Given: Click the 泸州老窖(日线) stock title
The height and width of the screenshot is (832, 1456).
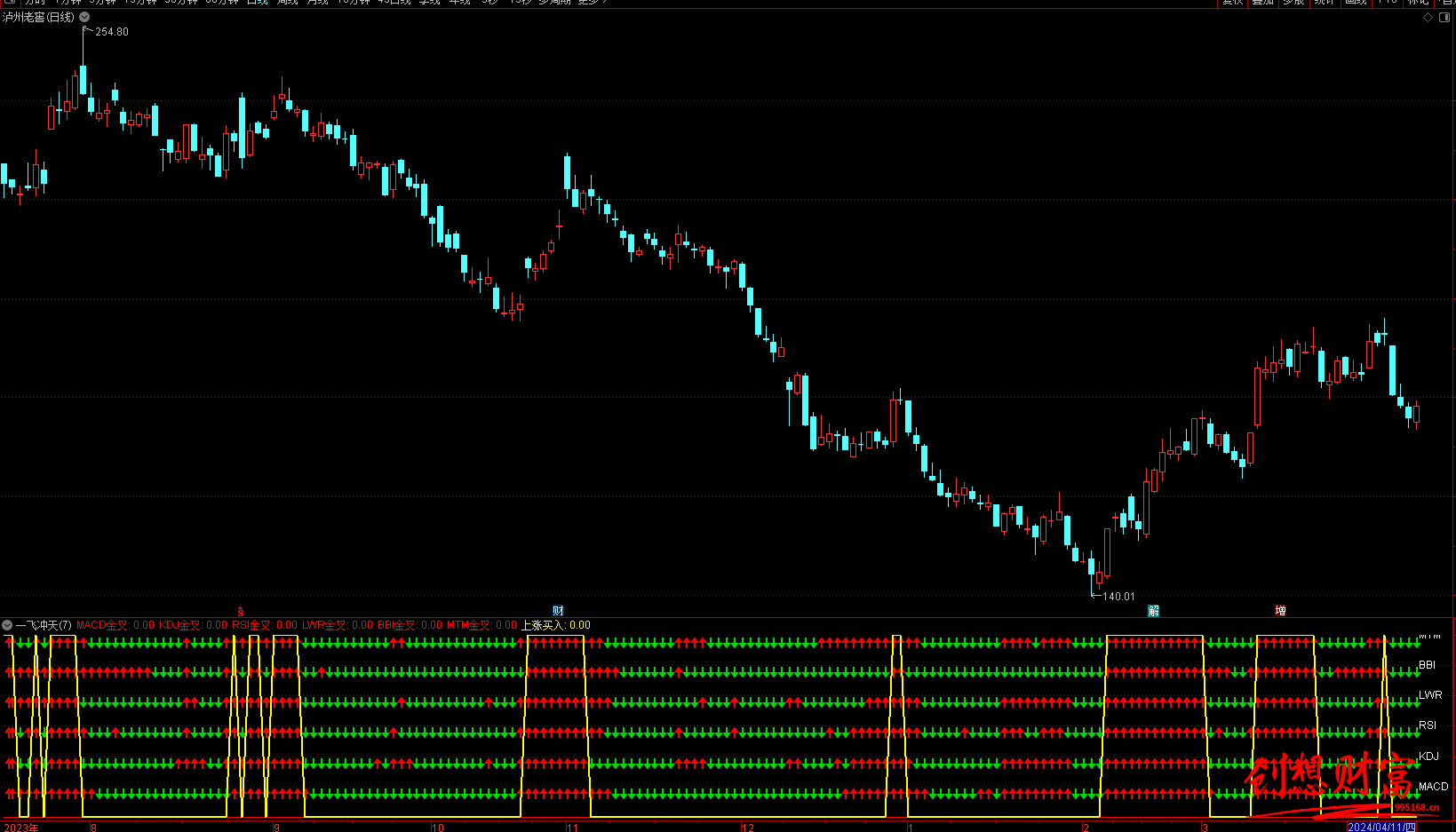Looking at the screenshot, I should point(38,17).
